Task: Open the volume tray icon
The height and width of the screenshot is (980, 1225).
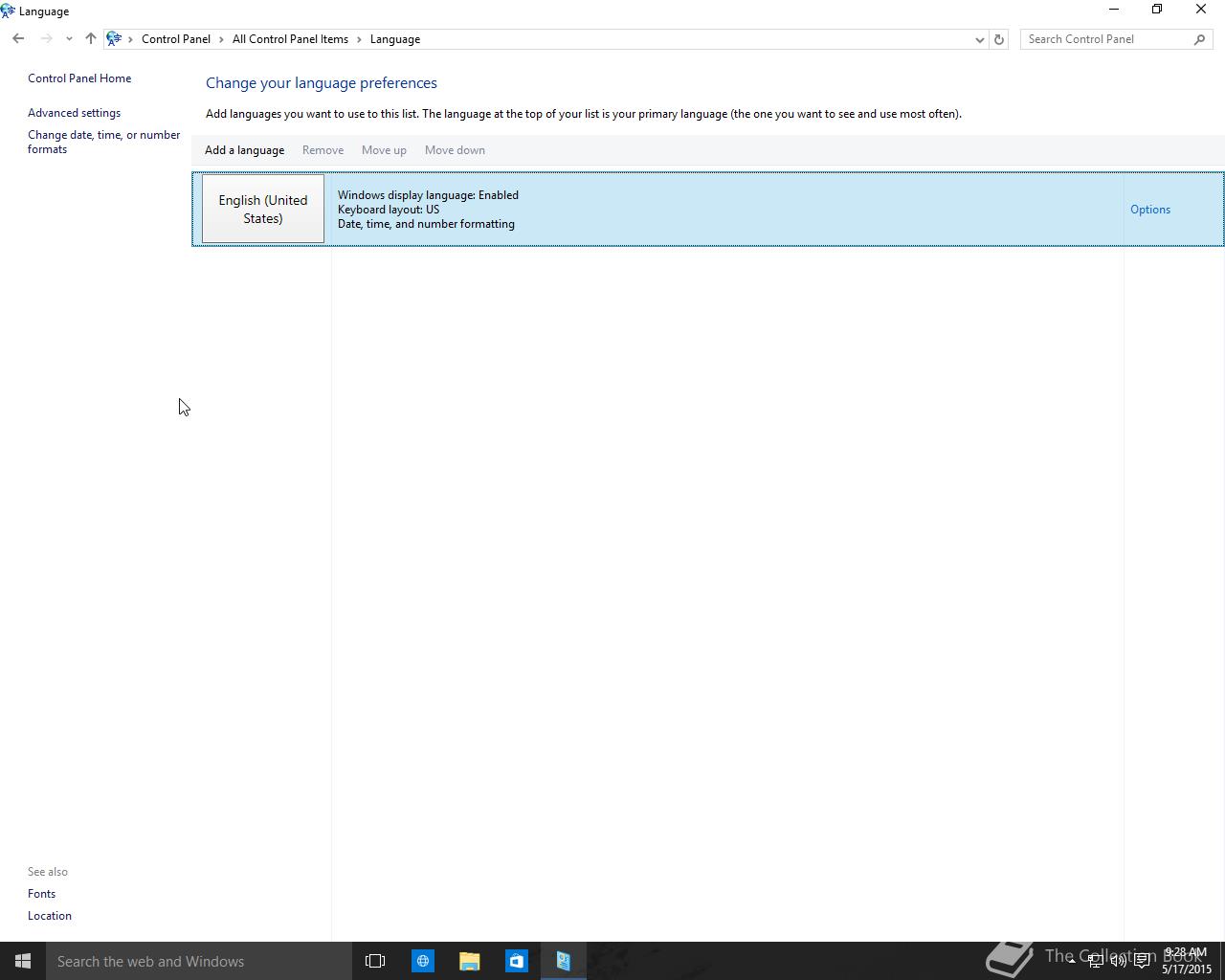Action: [1118, 961]
